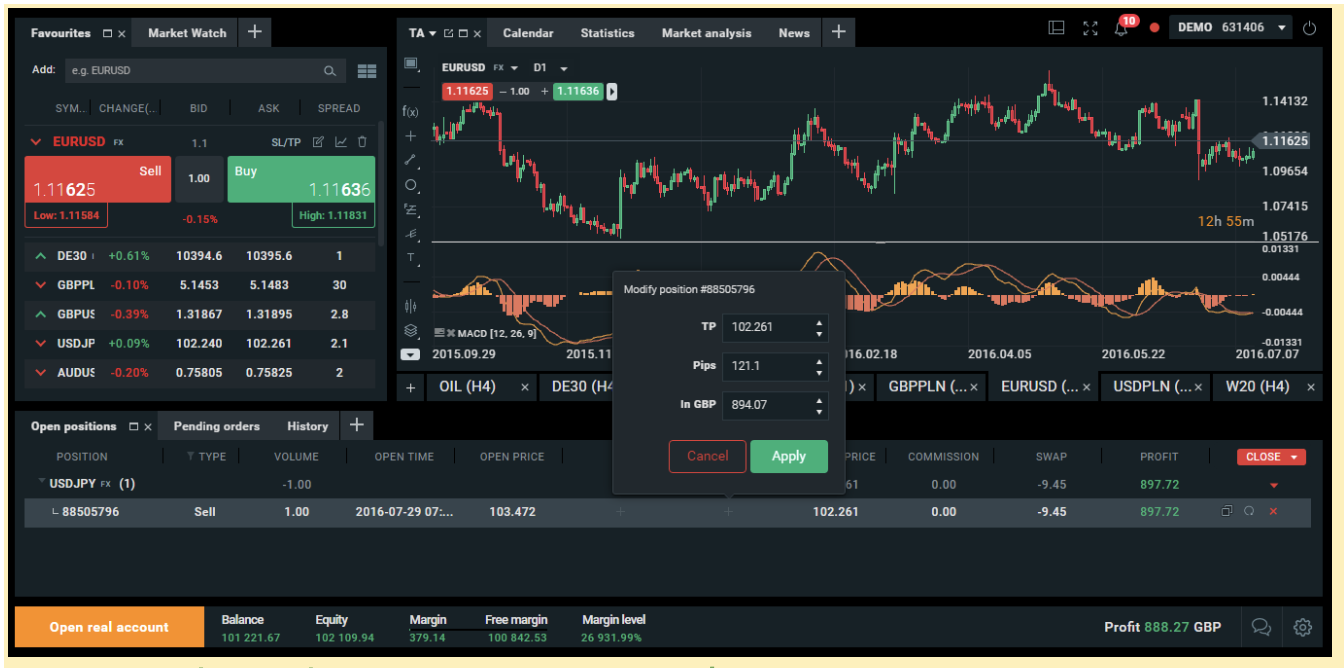Increase the TP value using its stepper
The width and height of the screenshot is (1344, 668).
tap(820, 322)
